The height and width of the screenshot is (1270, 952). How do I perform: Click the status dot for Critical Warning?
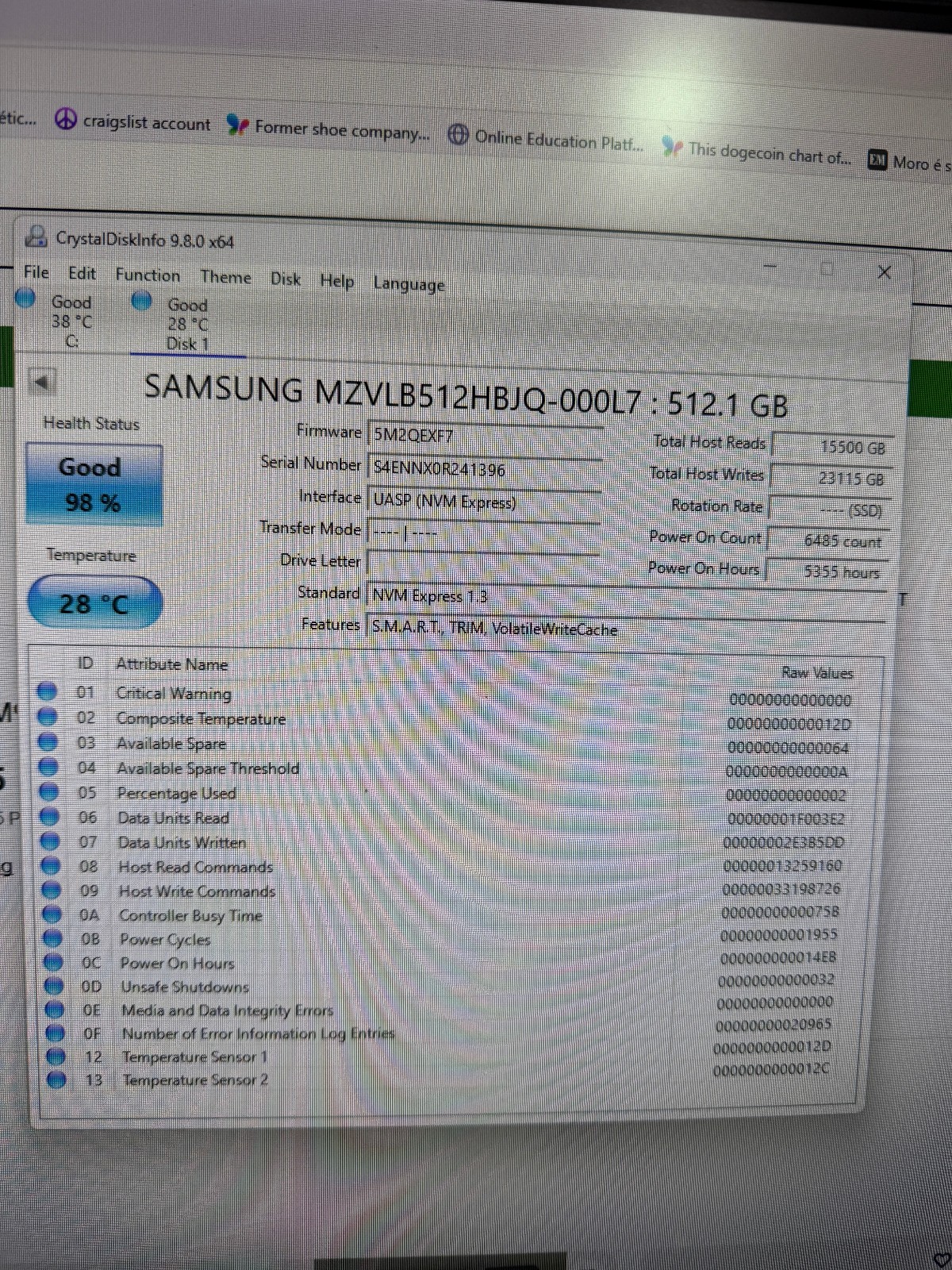click(x=46, y=691)
